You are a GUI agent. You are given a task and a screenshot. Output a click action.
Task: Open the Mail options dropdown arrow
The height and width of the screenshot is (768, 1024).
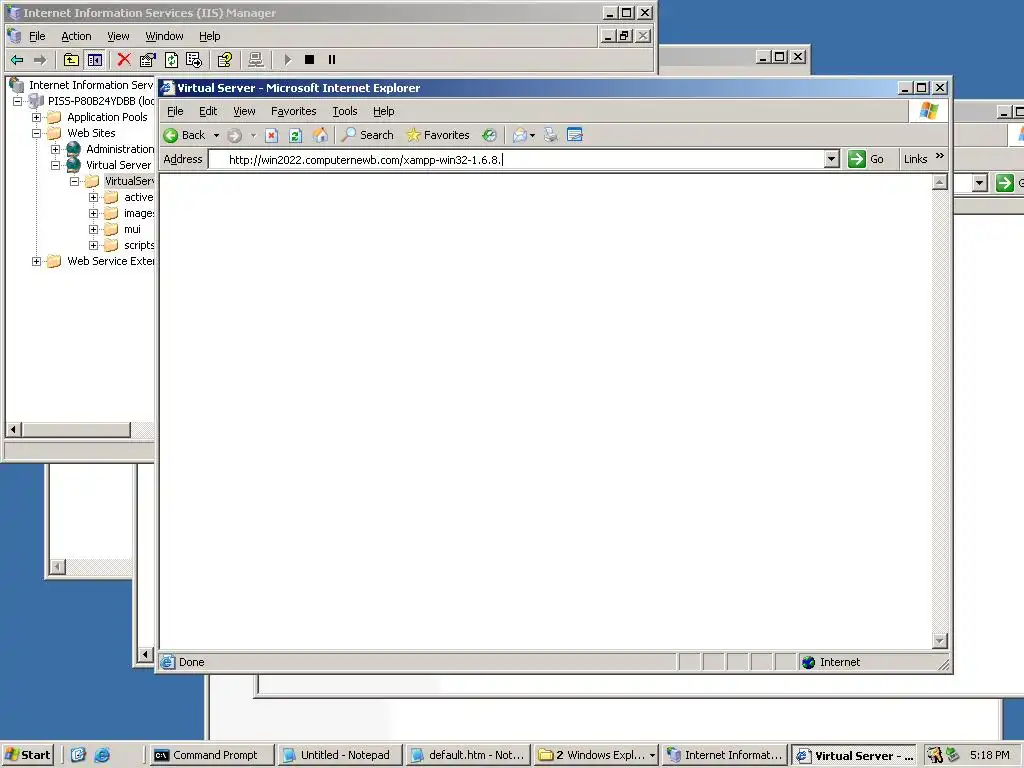(x=533, y=136)
